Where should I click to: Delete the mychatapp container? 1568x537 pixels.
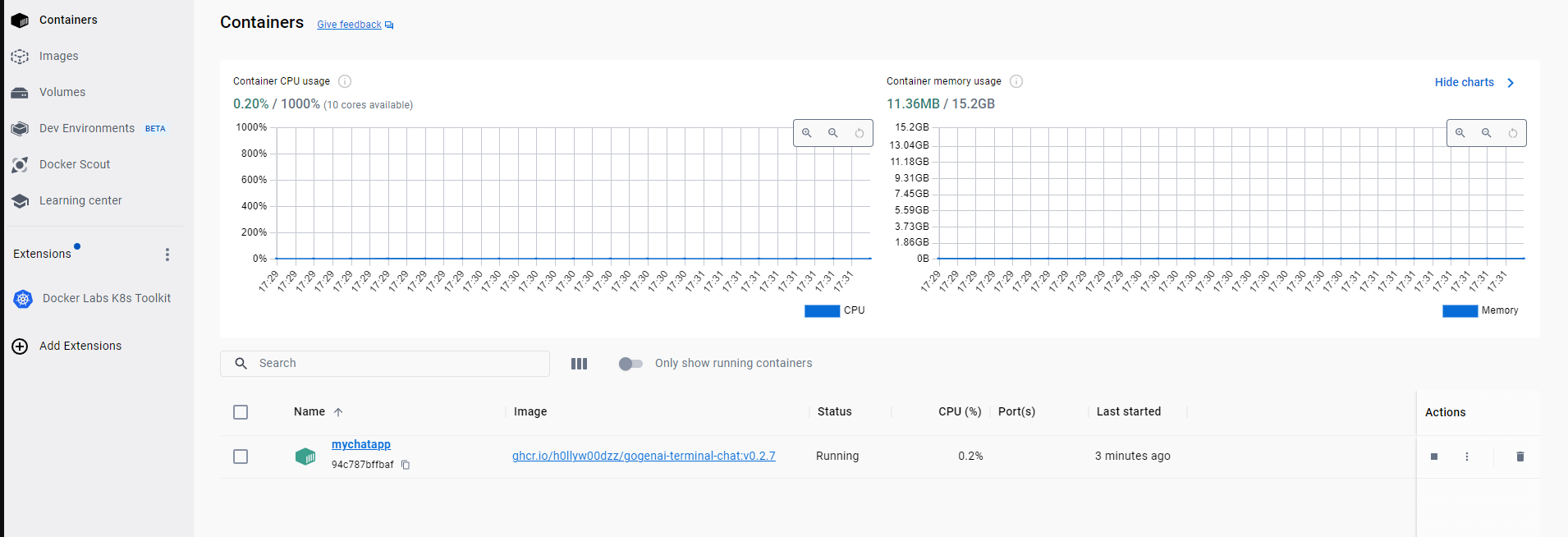tap(1520, 457)
